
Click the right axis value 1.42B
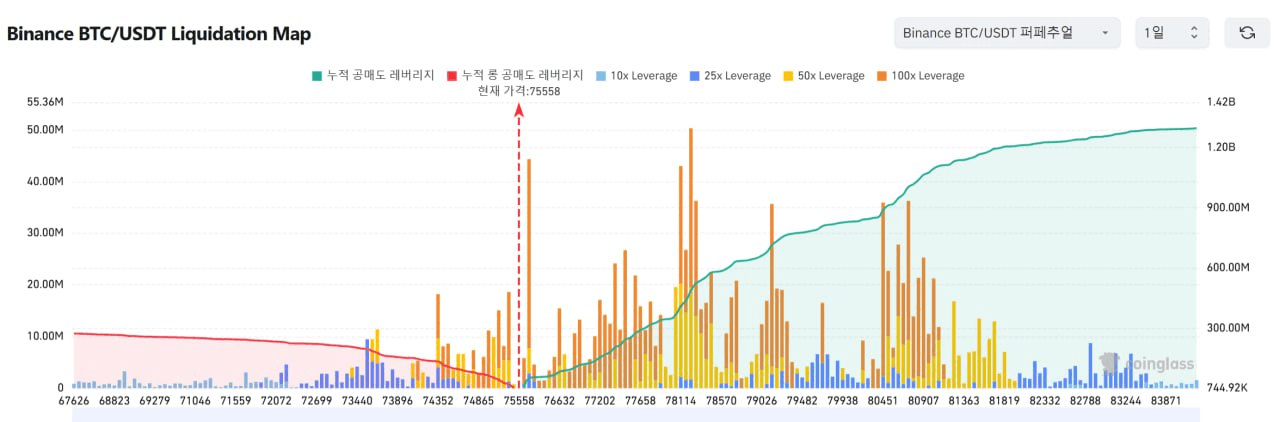coord(1220,102)
